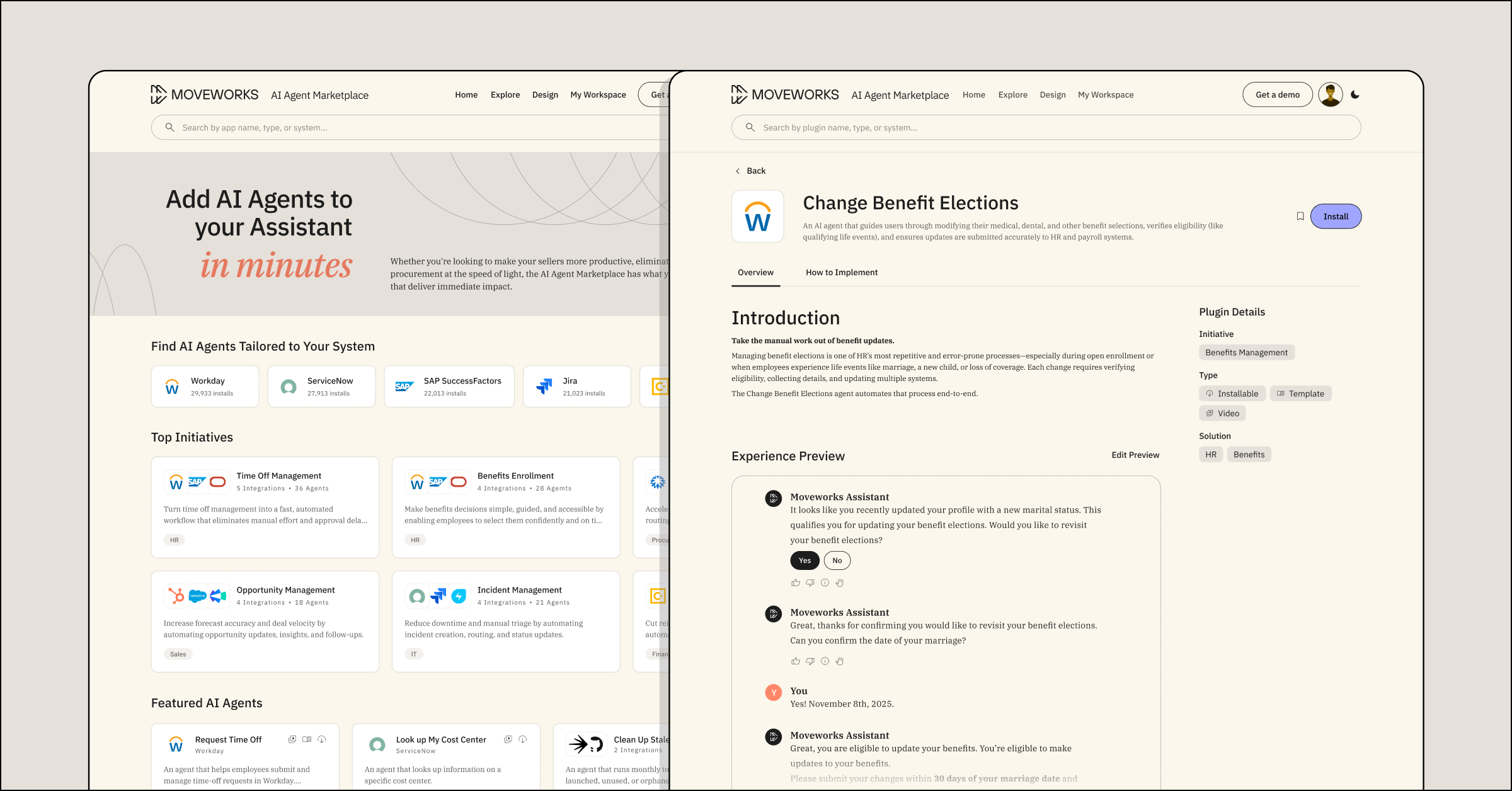Select Yes reply in chat preview
Screen dimensions: 1512x791
tap(805, 561)
